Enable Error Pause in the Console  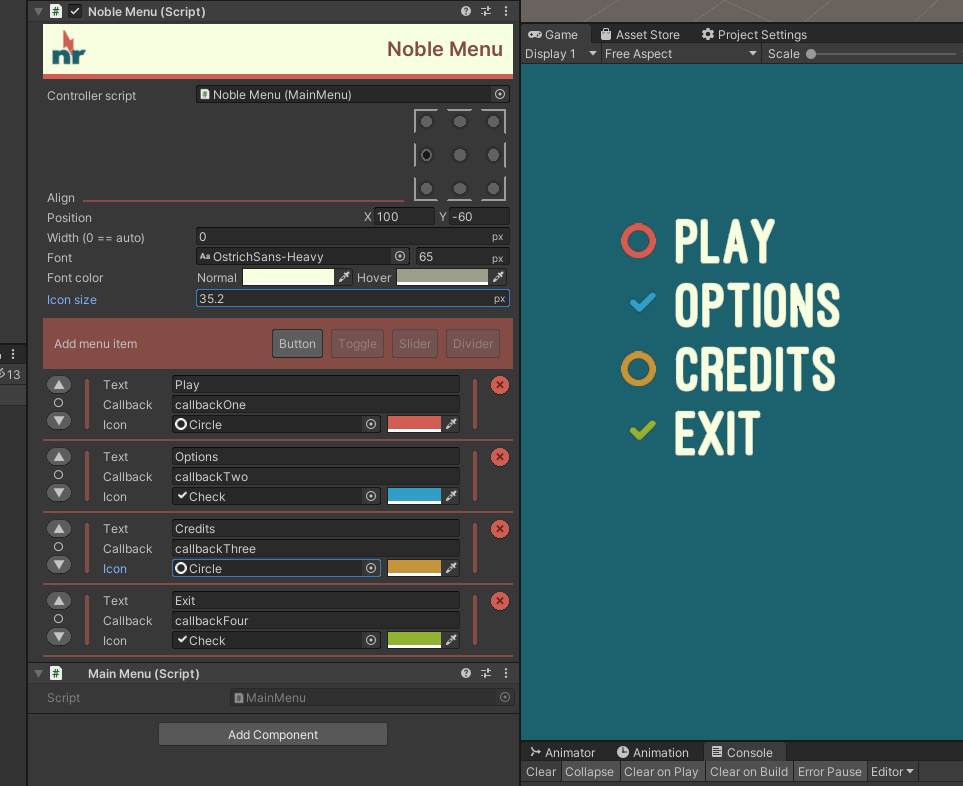coord(829,771)
